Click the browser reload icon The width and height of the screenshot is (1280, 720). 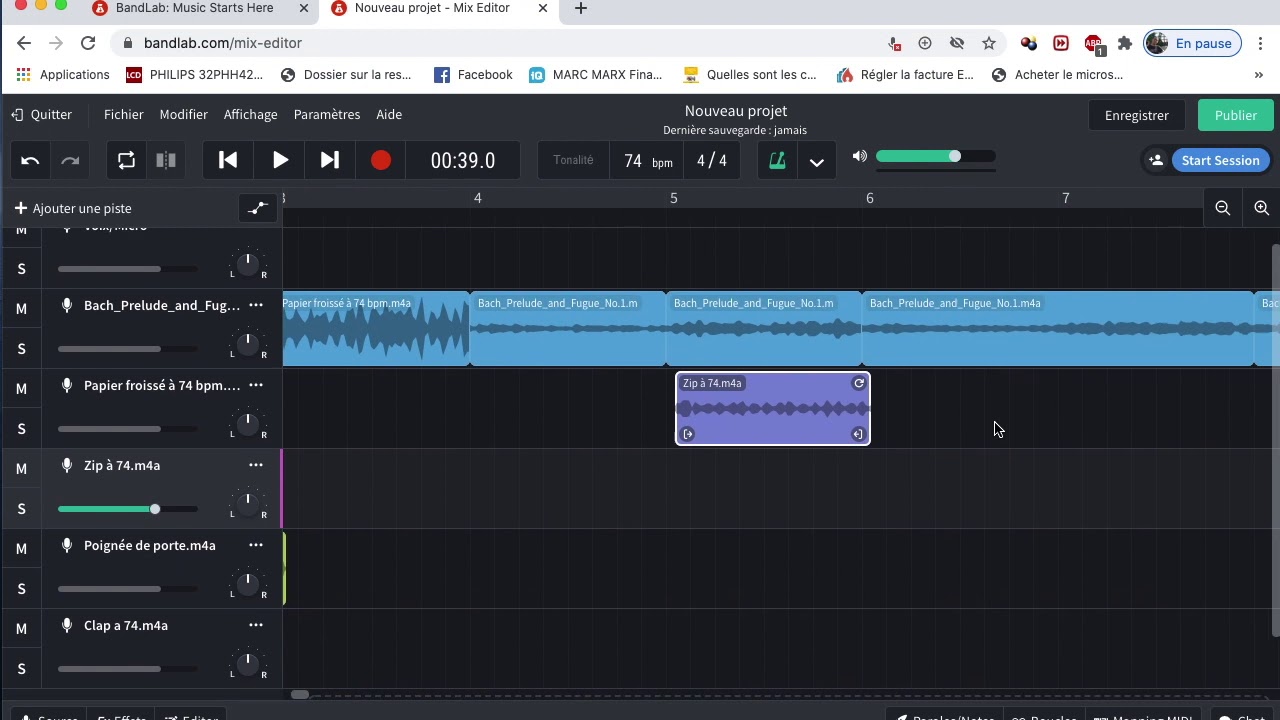click(x=88, y=43)
